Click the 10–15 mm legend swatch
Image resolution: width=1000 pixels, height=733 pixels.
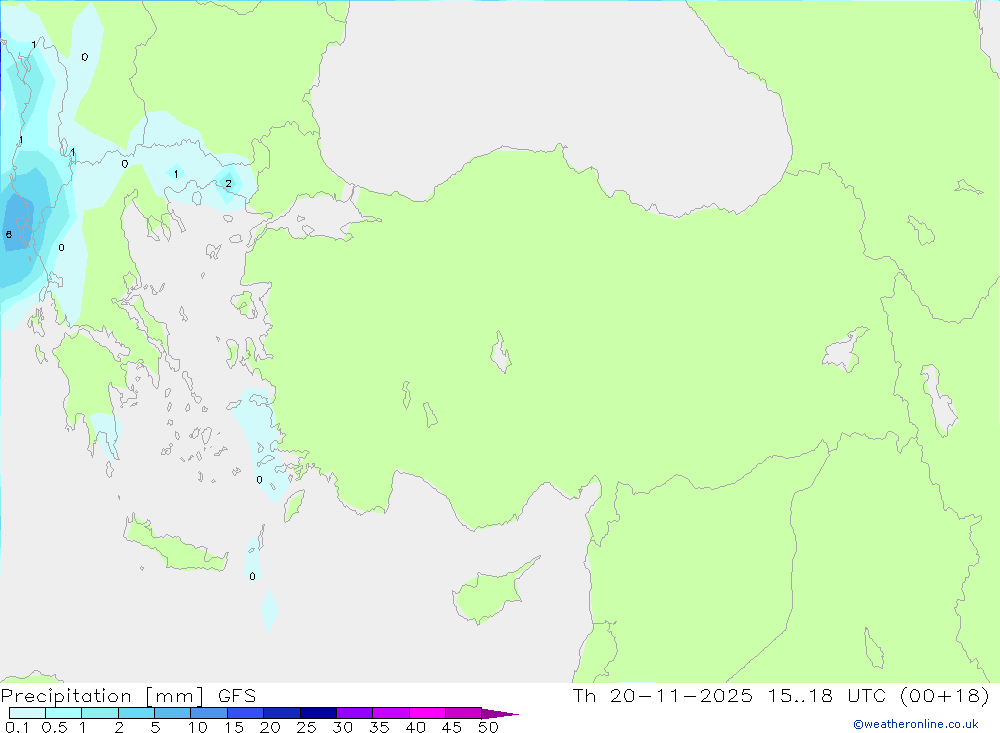tap(209, 713)
